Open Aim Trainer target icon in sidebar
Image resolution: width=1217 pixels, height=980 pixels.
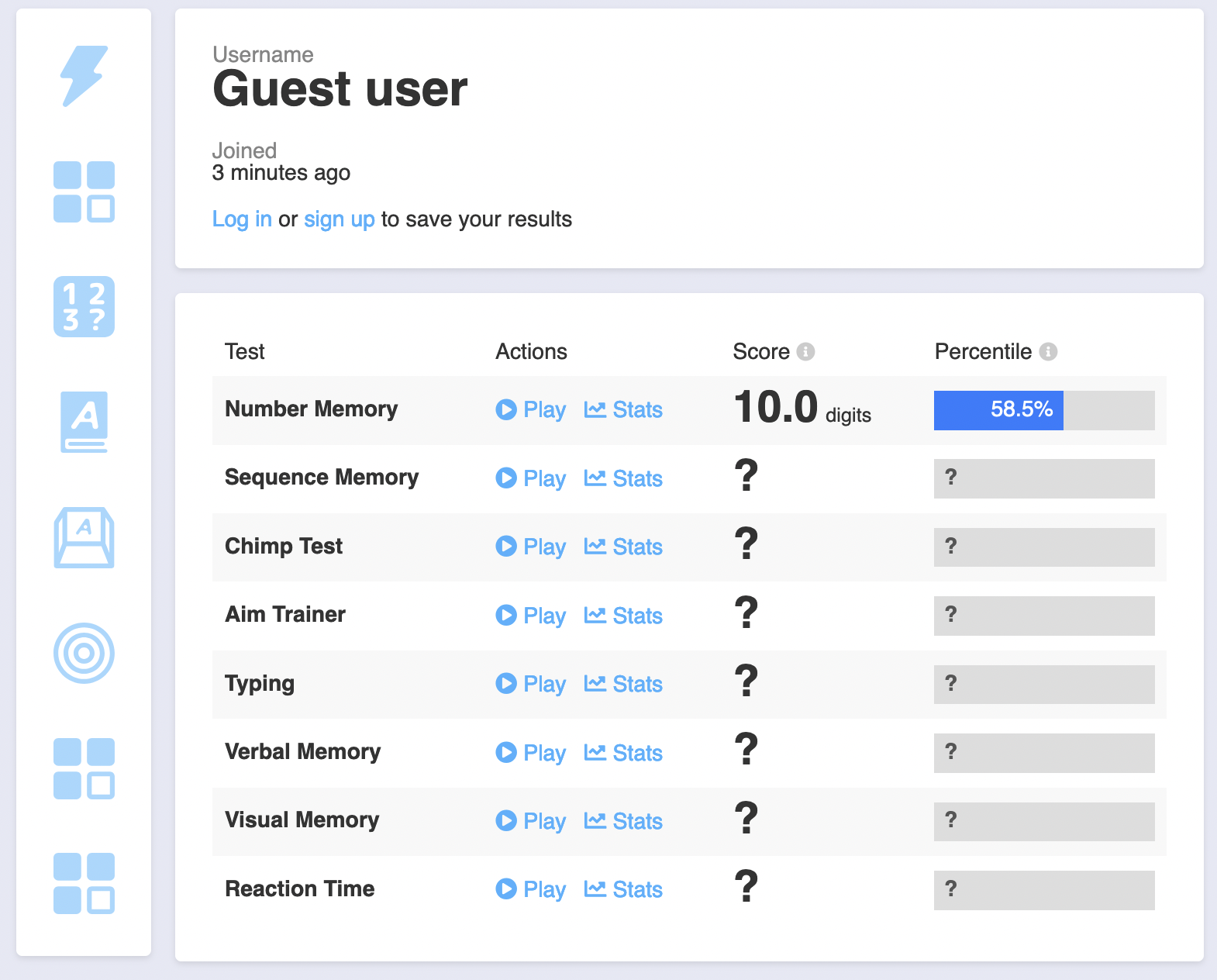tap(84, 653)
